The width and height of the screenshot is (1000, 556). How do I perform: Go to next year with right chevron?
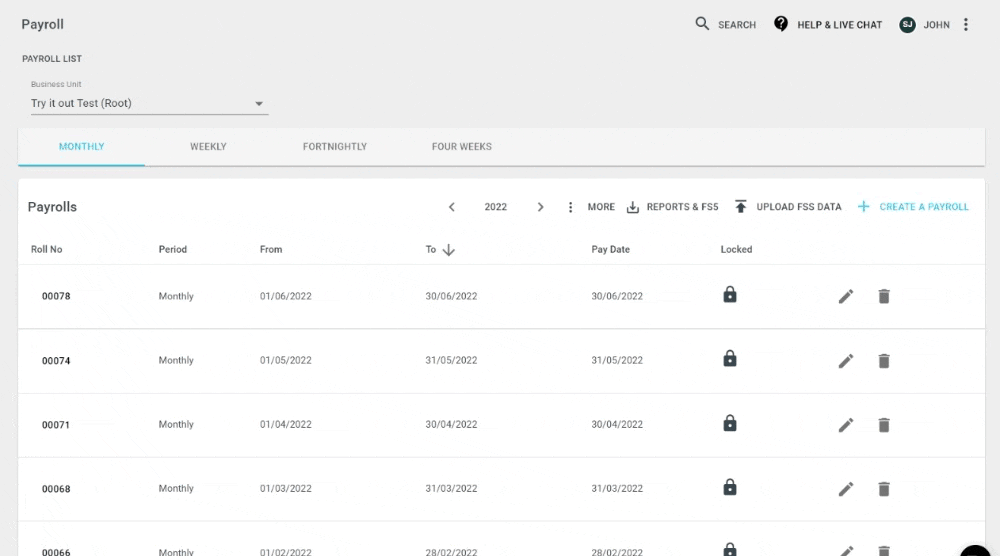tap(540, 207)
